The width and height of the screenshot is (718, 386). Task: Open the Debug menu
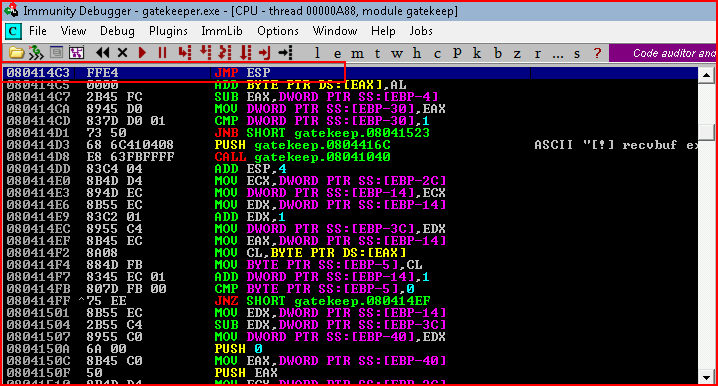117,31
